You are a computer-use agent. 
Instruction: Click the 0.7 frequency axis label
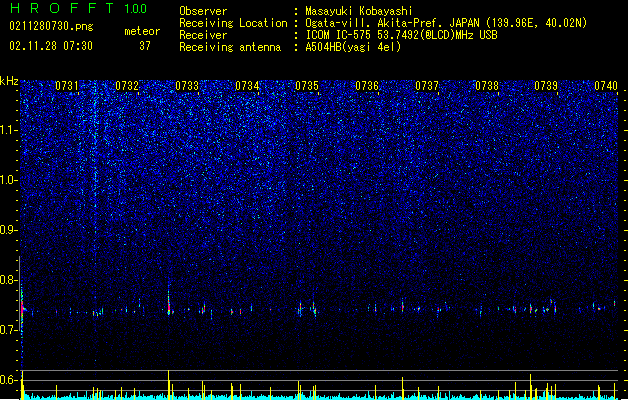[9, 330]
